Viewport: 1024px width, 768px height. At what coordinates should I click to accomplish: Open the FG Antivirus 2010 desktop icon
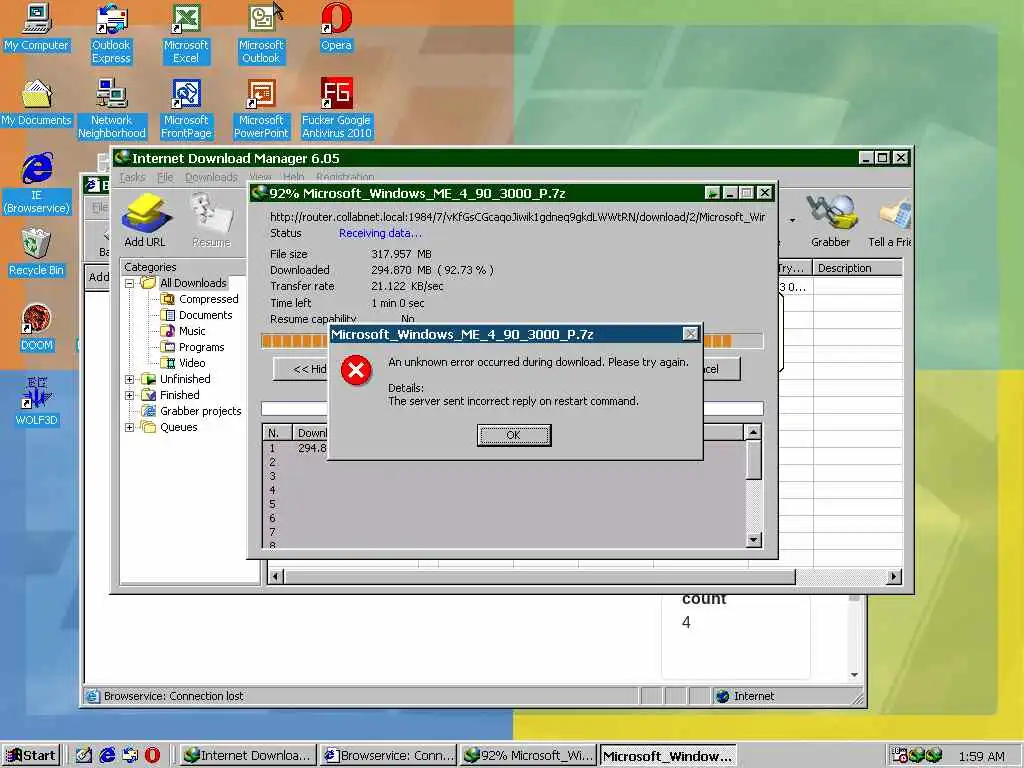click(336, 109)
